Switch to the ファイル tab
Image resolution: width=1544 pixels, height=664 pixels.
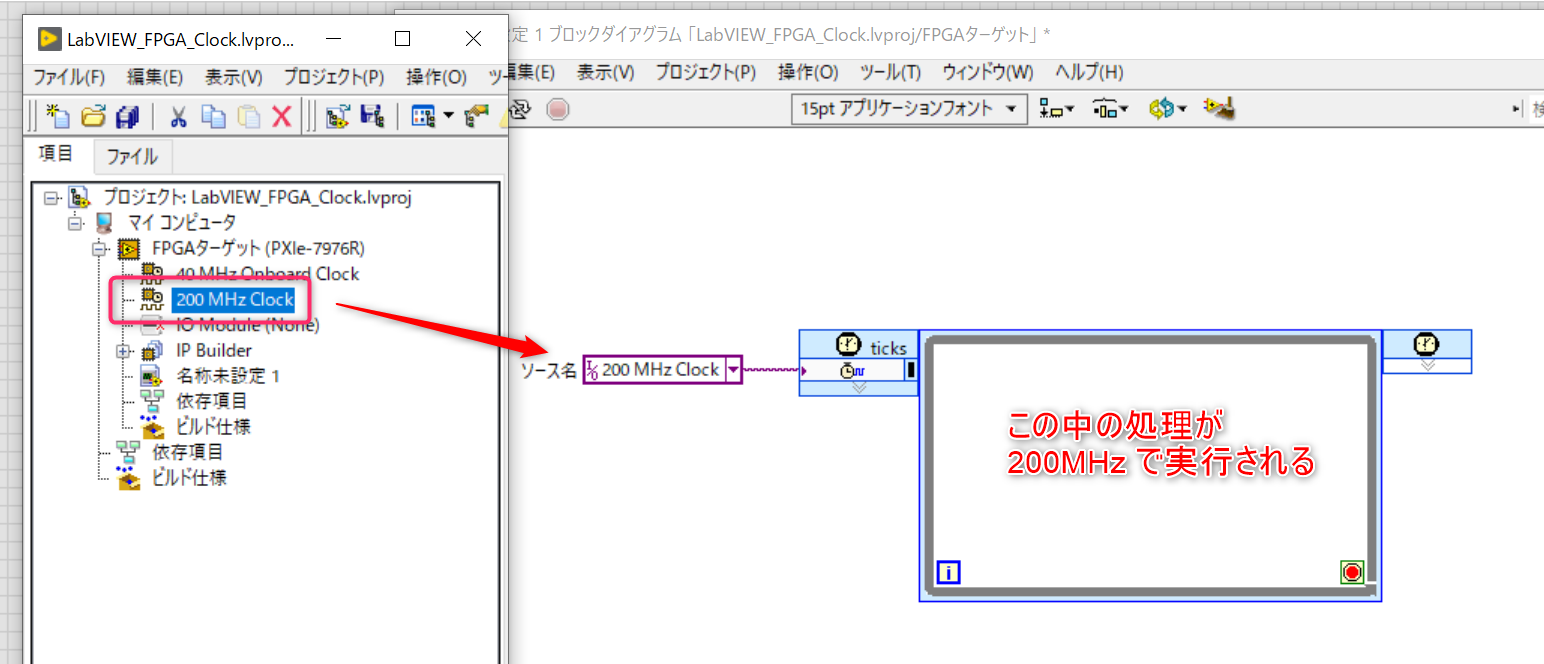coord(132,156)
